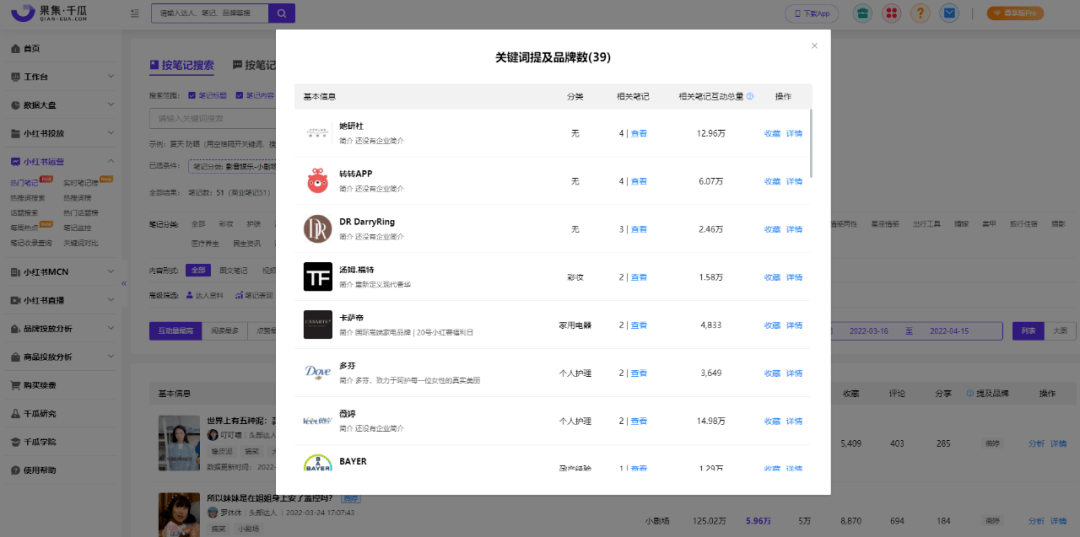Toggle the 笔记标题 search scope checkbox
The image size is (1080, 537).
(194, 96)
